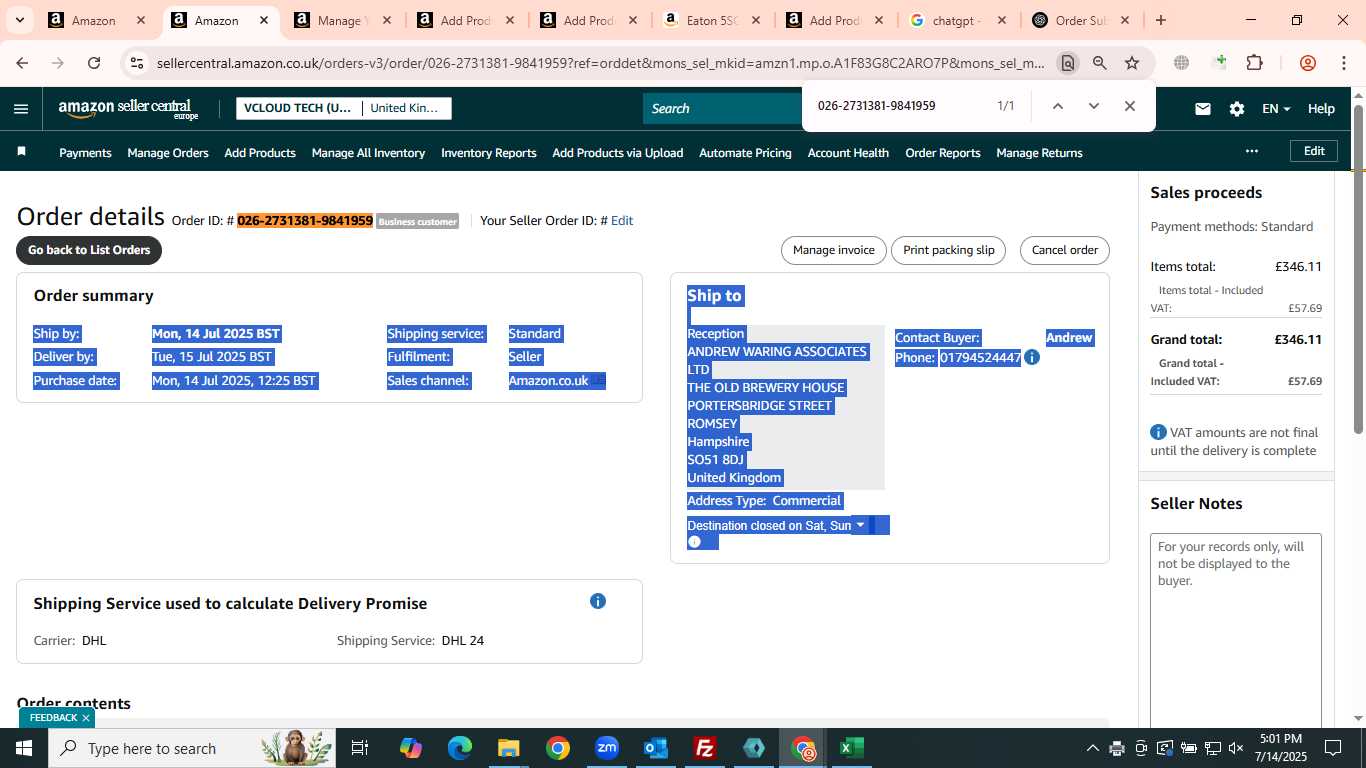Click the browser back arrow

[x=22, y=63]
